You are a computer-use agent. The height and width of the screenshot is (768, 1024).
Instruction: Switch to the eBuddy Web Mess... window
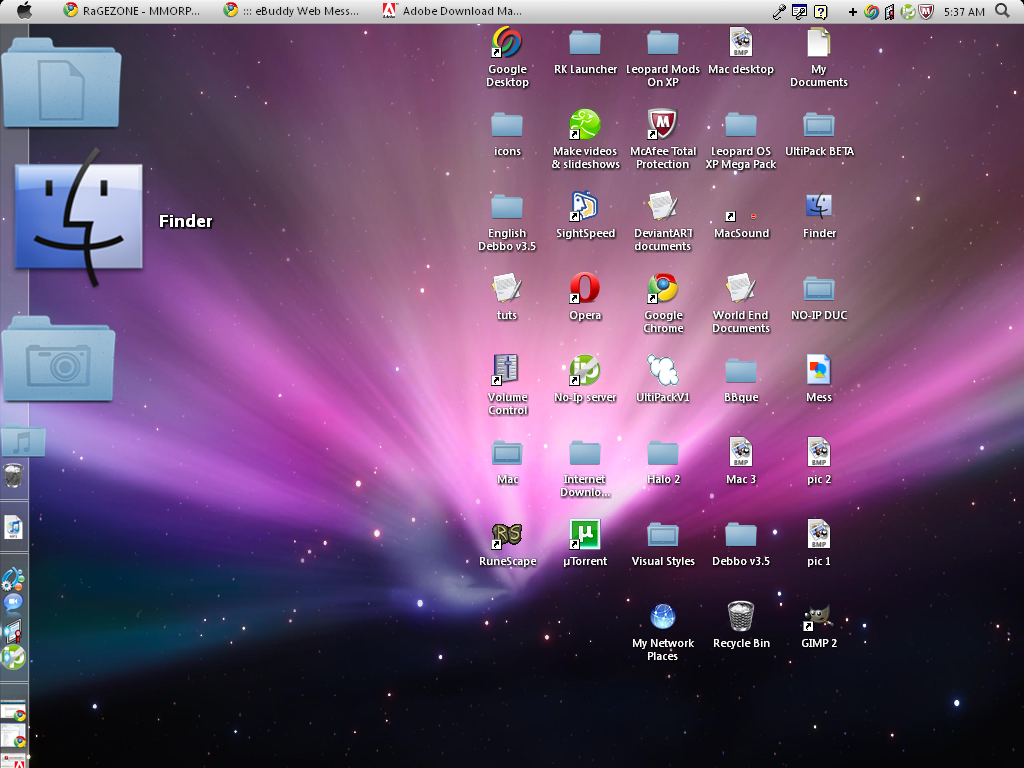[x=291, y=11]
